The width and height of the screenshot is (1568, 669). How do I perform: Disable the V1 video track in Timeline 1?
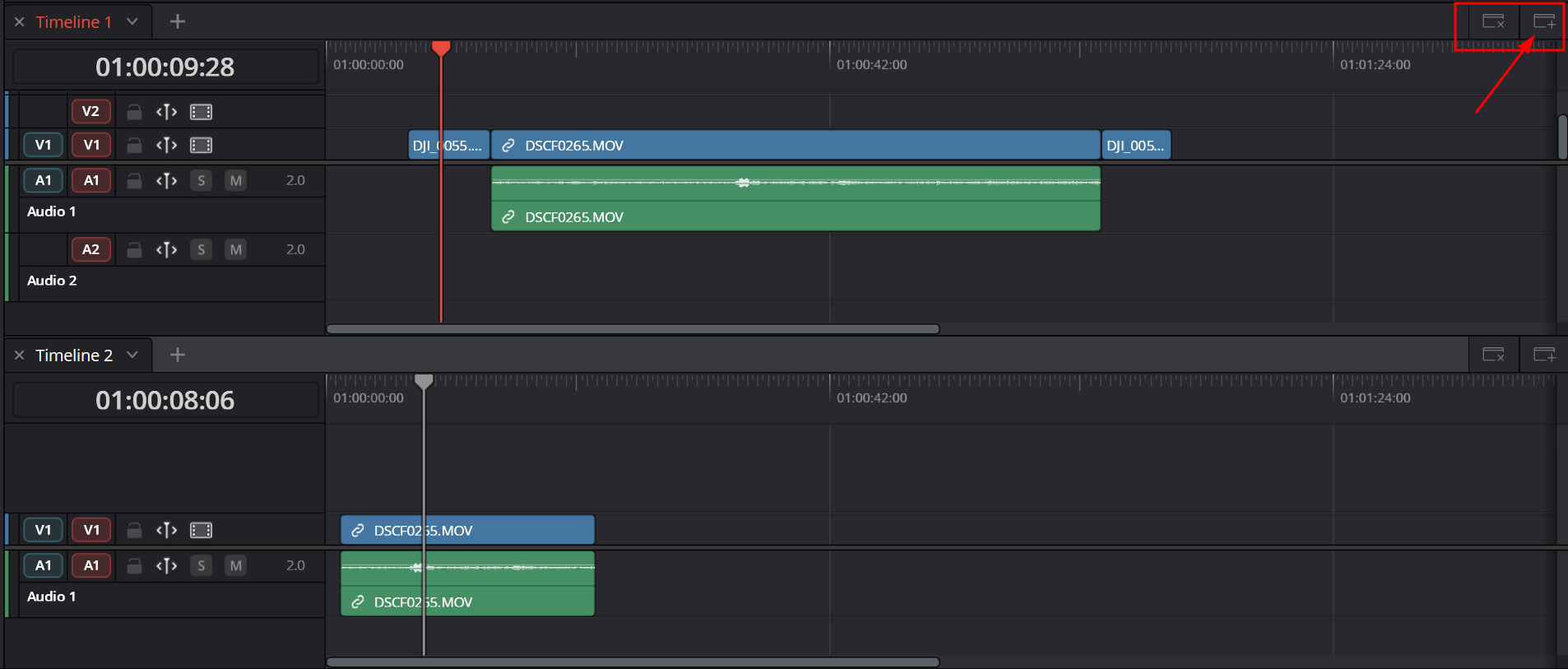pyautogui.click(x=202, y=145)
